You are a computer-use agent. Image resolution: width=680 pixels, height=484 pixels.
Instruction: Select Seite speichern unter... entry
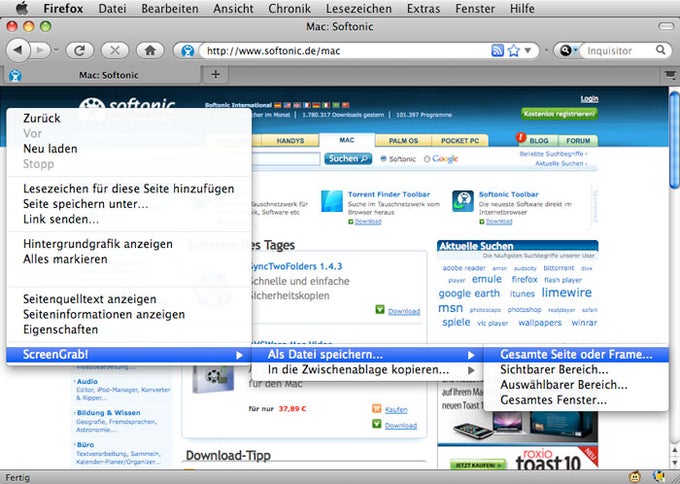click(129, 204)
